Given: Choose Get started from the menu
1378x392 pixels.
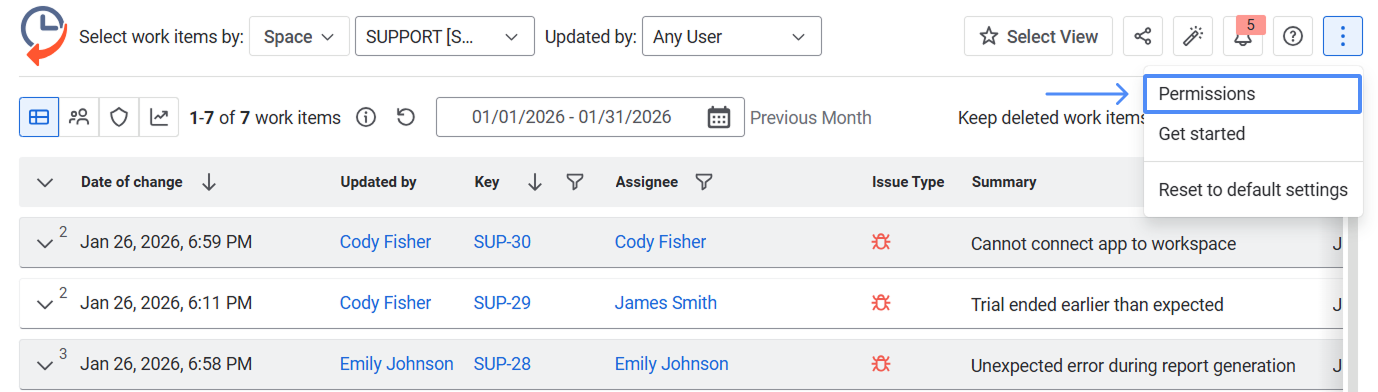Looking at the screenshot, I should pyautogui.click(x=1252, y=134).
